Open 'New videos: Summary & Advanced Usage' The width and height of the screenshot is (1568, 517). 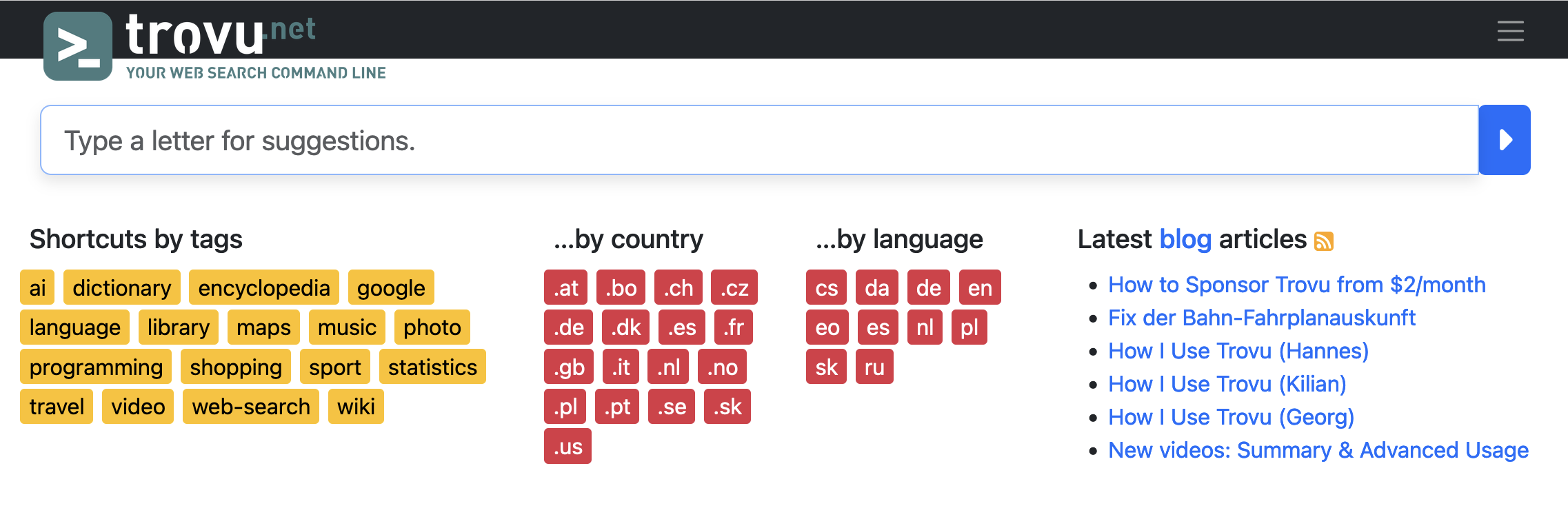(x=1318, y=450)
